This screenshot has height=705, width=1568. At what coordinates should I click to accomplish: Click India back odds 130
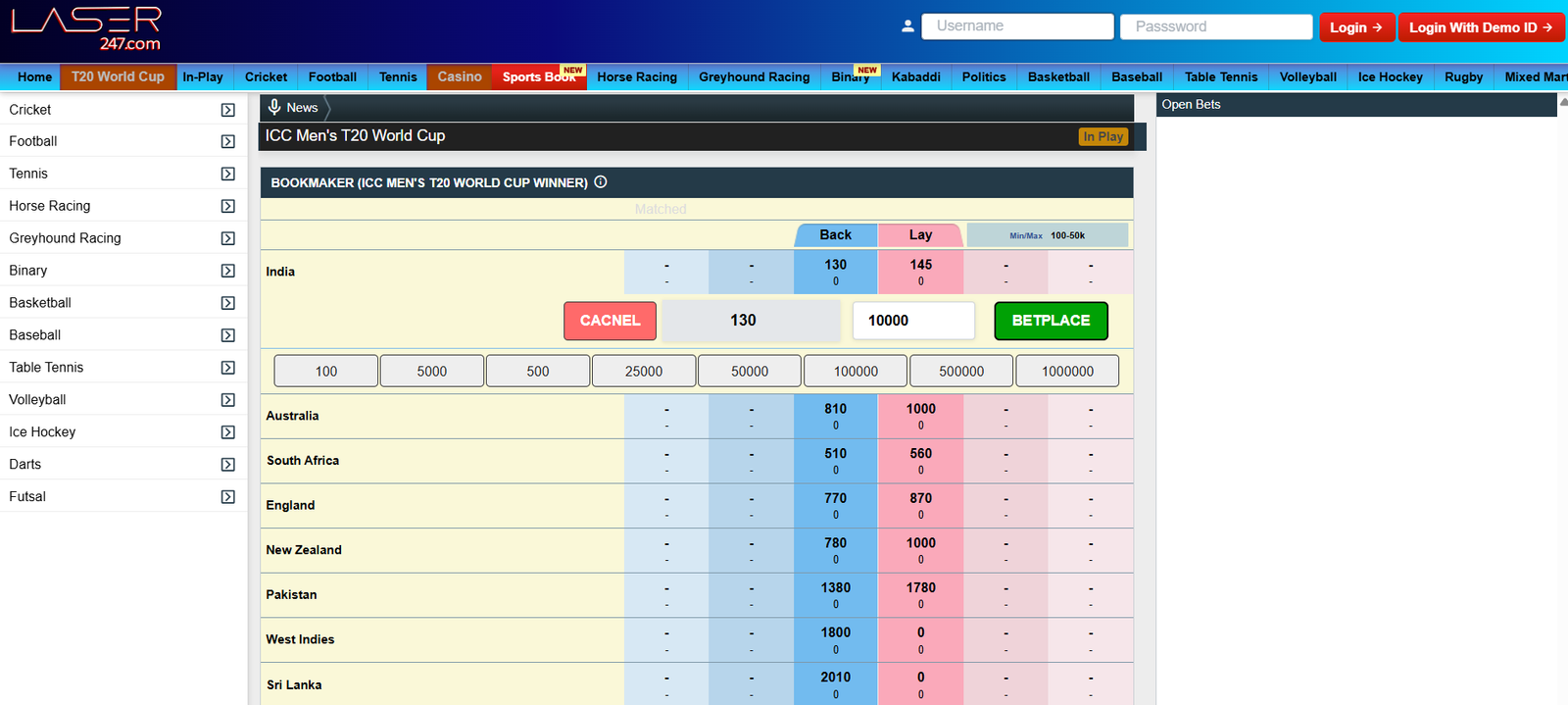coord(836,273)
